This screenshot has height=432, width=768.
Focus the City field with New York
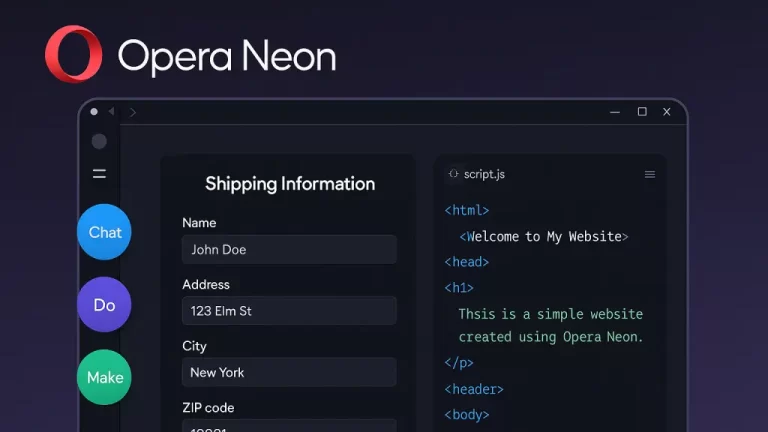point(289,372)
